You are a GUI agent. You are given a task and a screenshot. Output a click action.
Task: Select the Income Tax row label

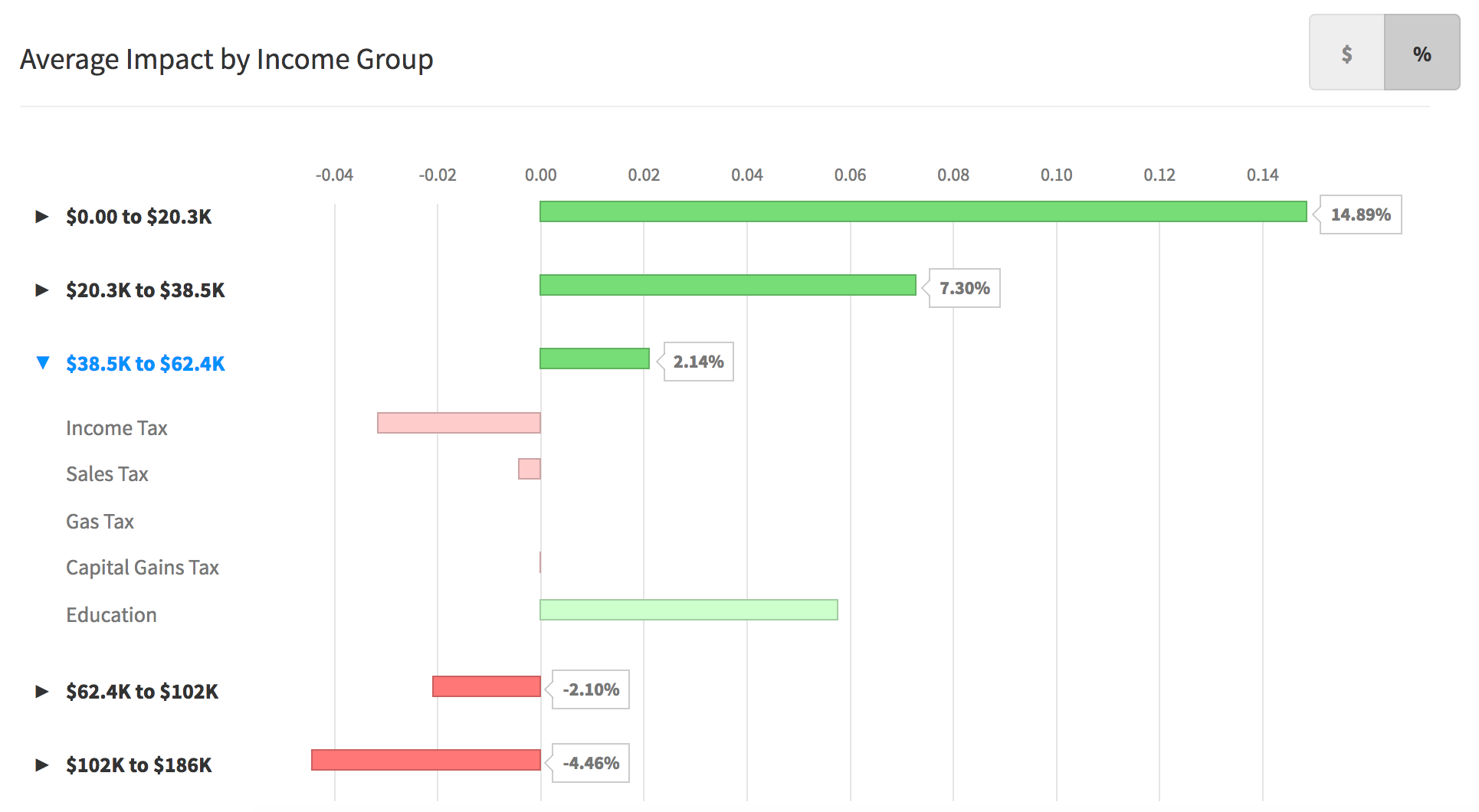pos(116,428)
